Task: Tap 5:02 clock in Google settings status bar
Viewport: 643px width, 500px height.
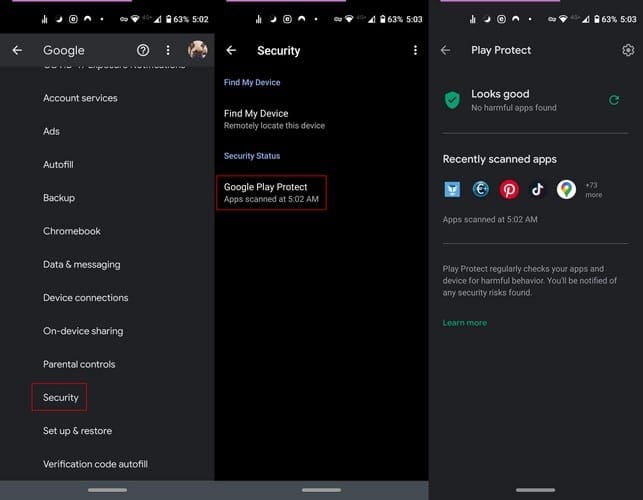Action: 200,19
